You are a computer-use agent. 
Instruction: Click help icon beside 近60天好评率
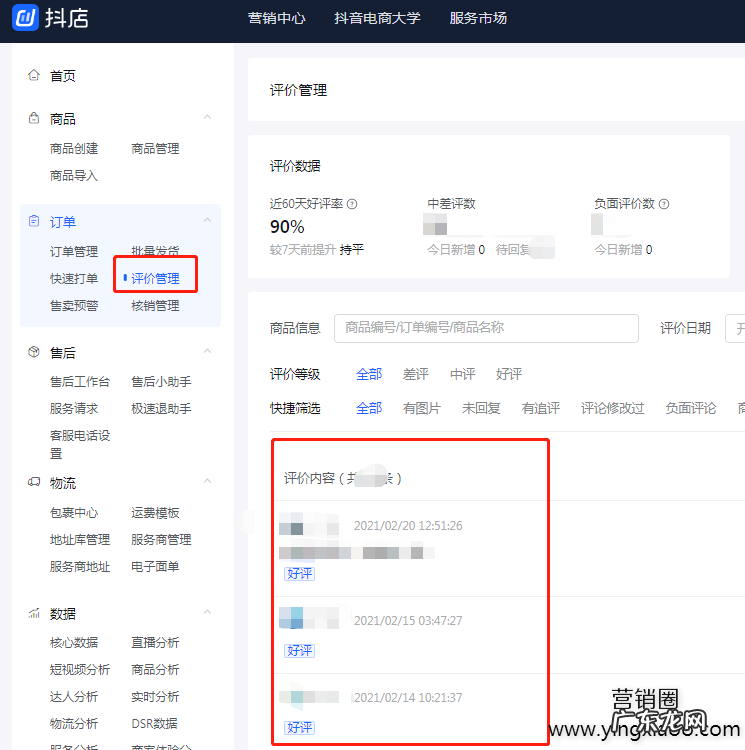(352, 204)
